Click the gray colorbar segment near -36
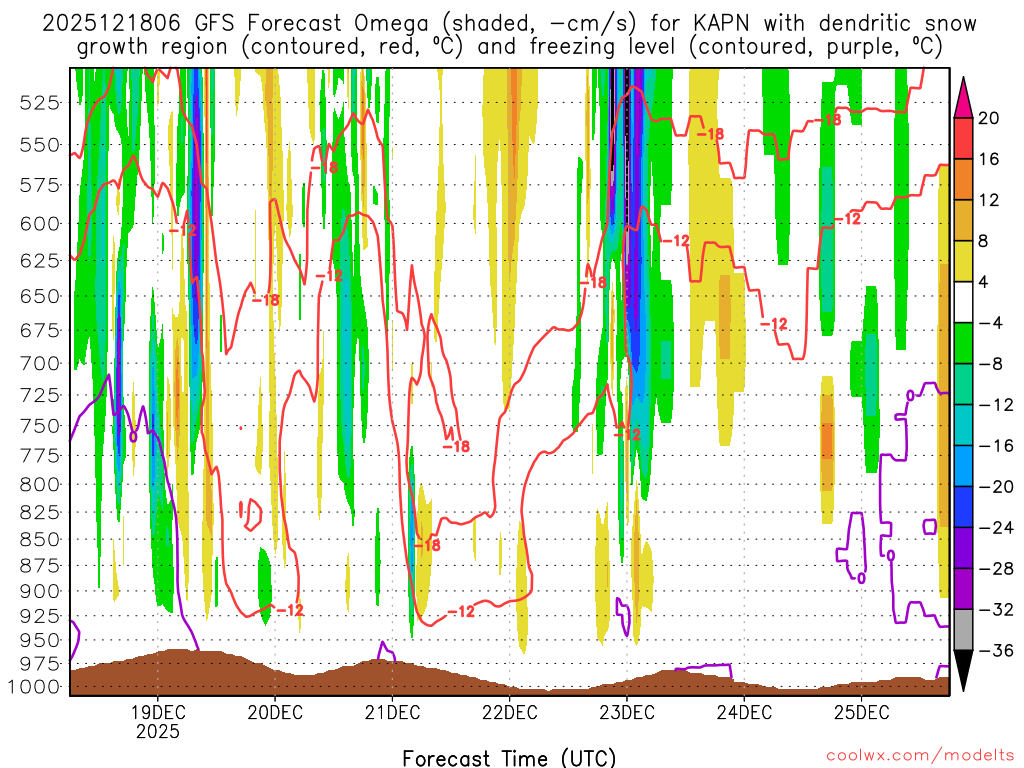The width and height of the screenshot is (1024, 768). tap(963, 630)
